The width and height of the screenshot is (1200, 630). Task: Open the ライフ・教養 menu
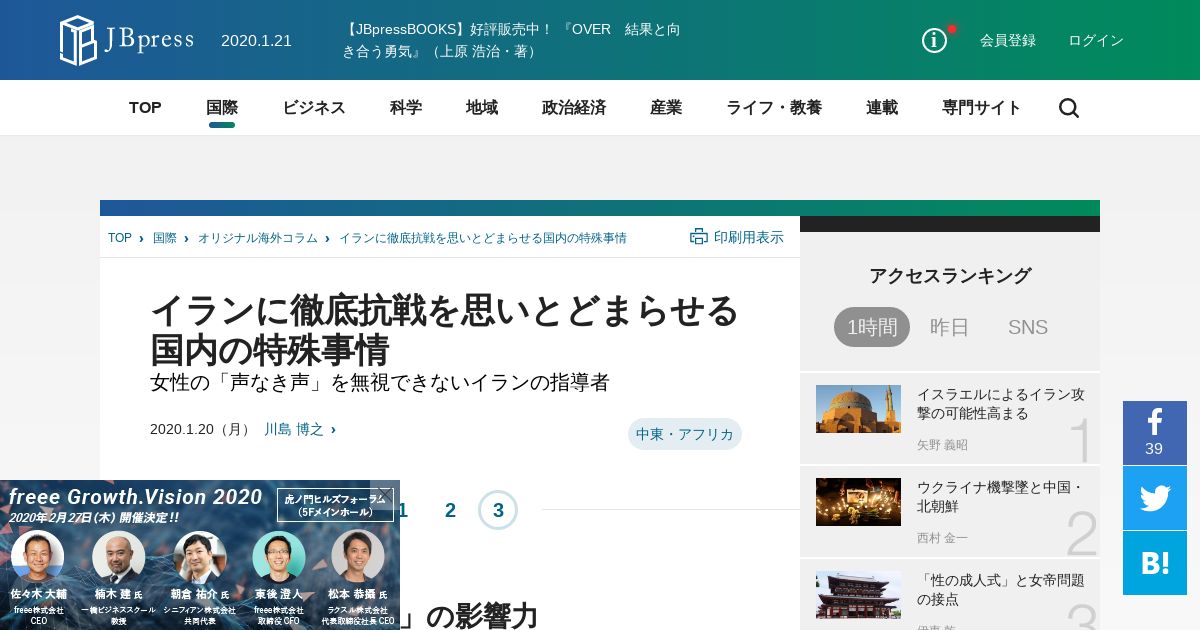[x=774, y=108]
